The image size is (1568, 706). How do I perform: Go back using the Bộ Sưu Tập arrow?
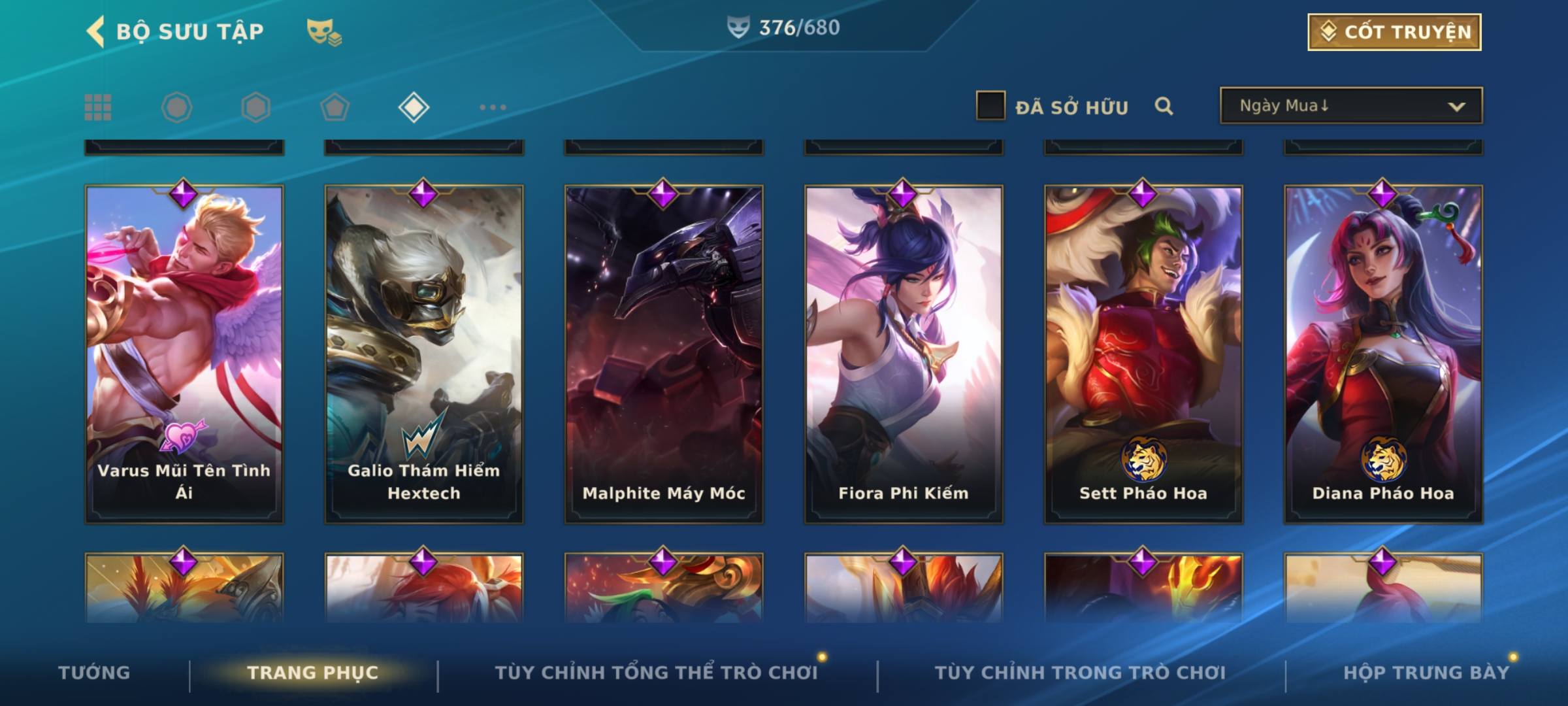point(95,31)
